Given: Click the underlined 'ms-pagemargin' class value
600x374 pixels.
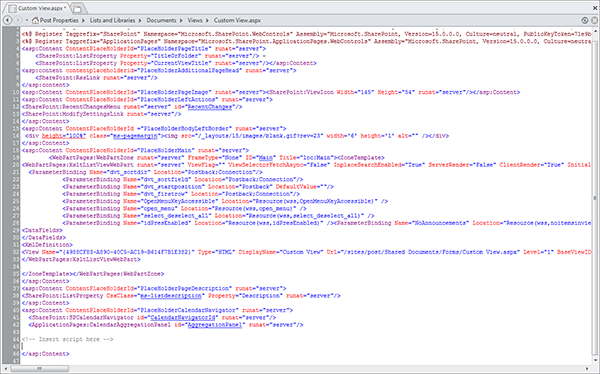Looking at the screenshot, I should [135, 136].
